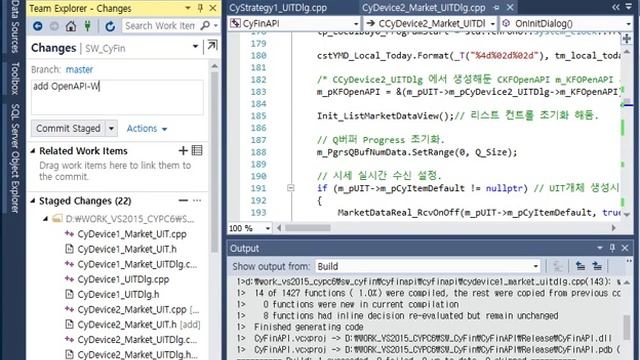Open the Actions dropdown menu
The width and height of the screenshot is (640, 360).
pos(147,129)
